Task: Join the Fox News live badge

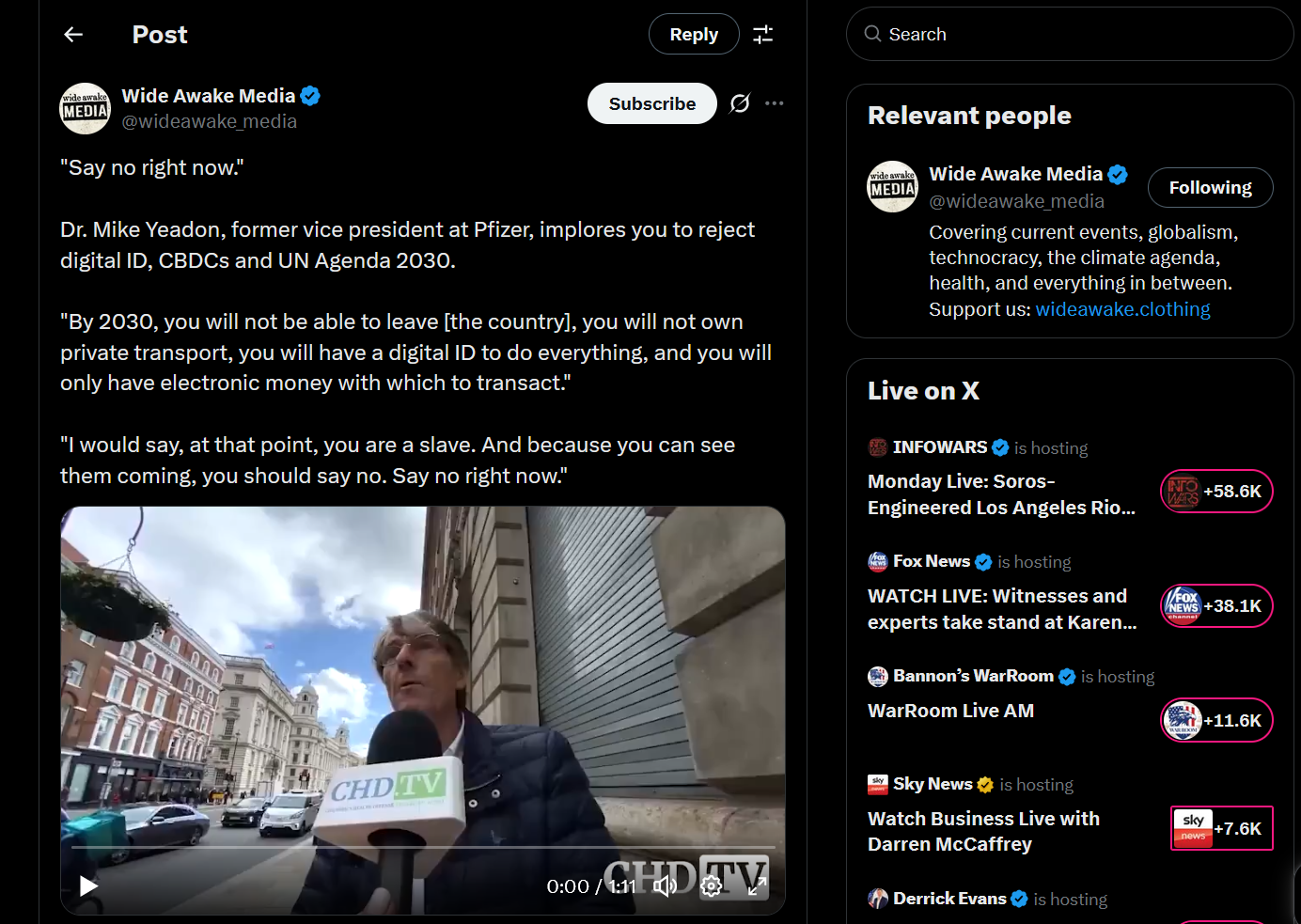Action: click(x=1216, y=605)
